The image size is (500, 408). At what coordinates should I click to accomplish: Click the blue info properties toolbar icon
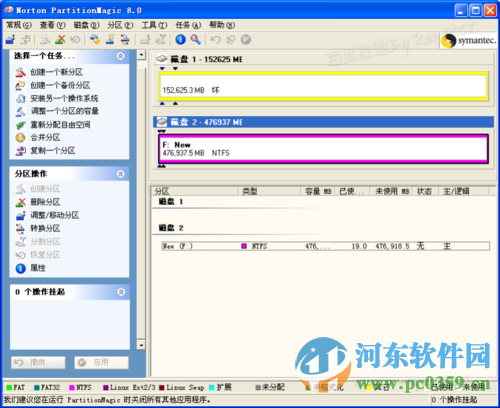click(x=180, y=39)
